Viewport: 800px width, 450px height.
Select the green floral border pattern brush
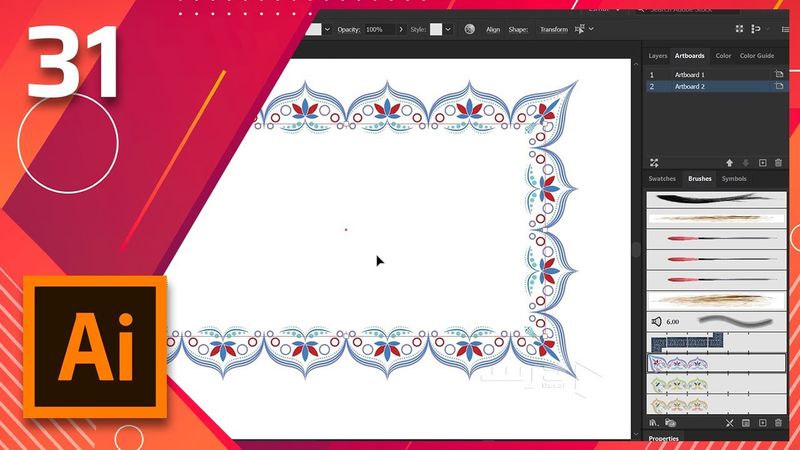tap(716, 384)
